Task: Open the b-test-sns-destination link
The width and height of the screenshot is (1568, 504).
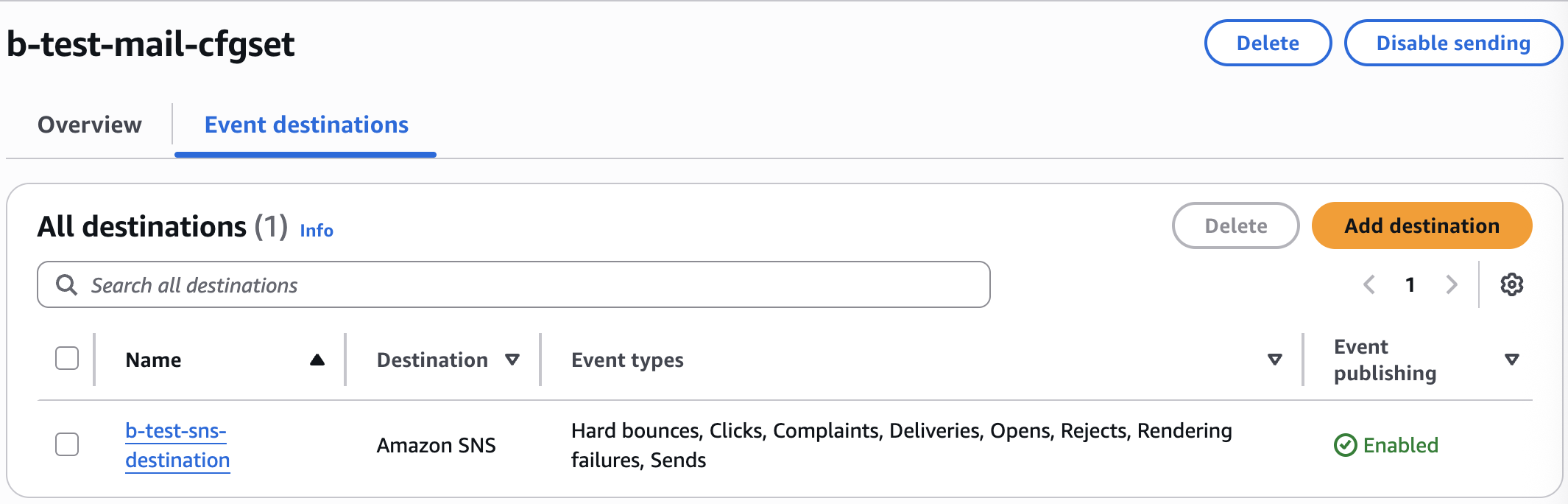Action: point(177,445)
